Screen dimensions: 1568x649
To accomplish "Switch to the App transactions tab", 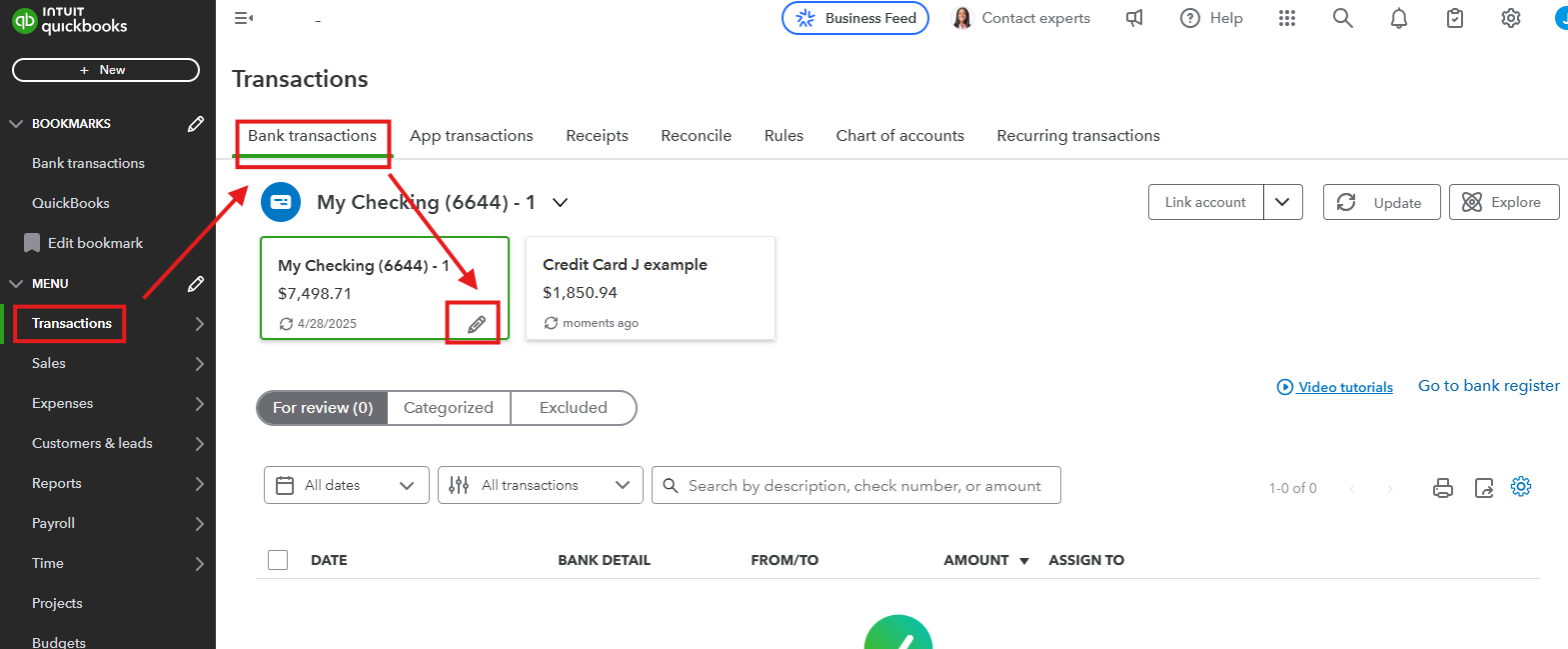I will pos(472,136).
